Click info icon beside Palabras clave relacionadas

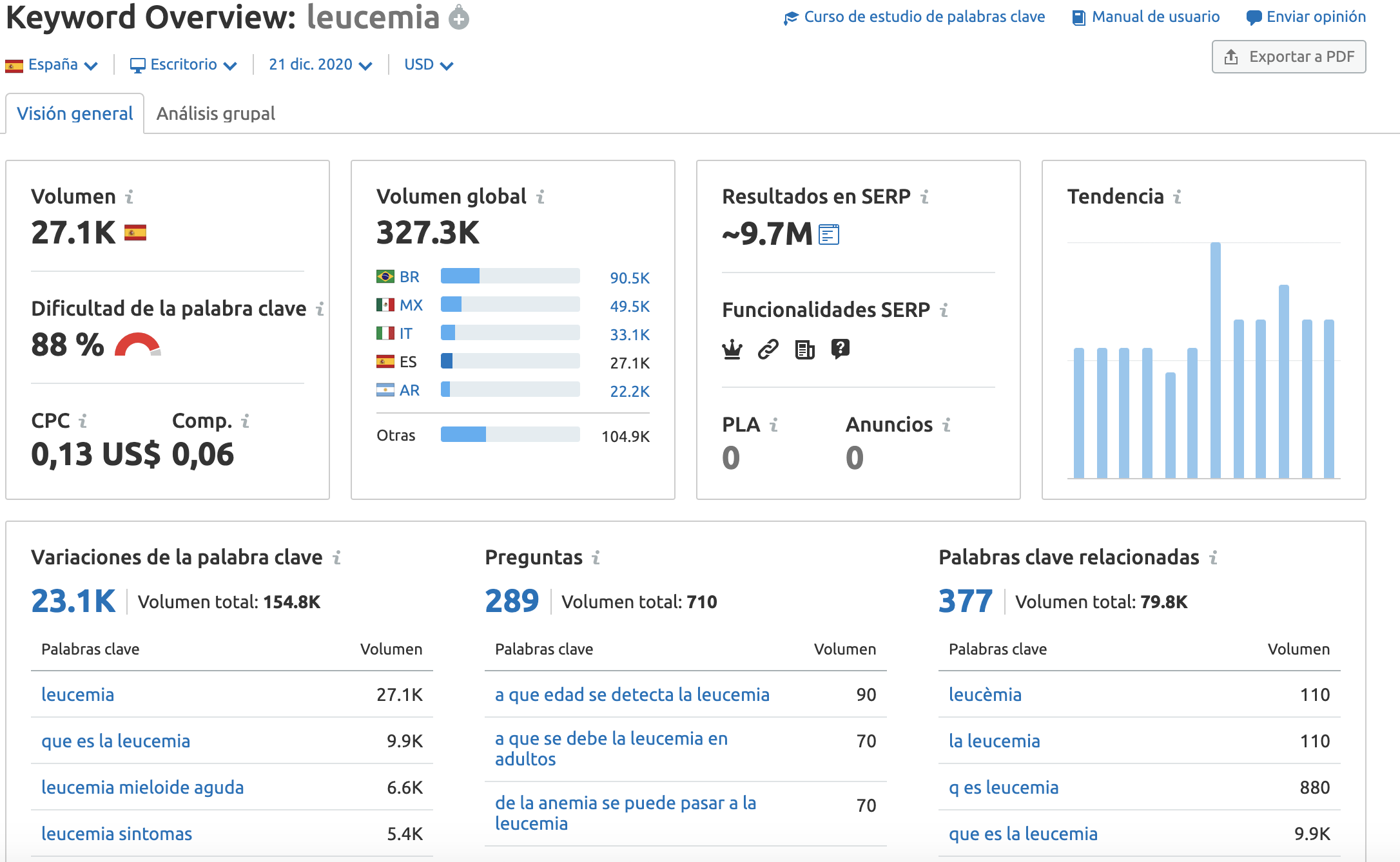(1213, 557)
